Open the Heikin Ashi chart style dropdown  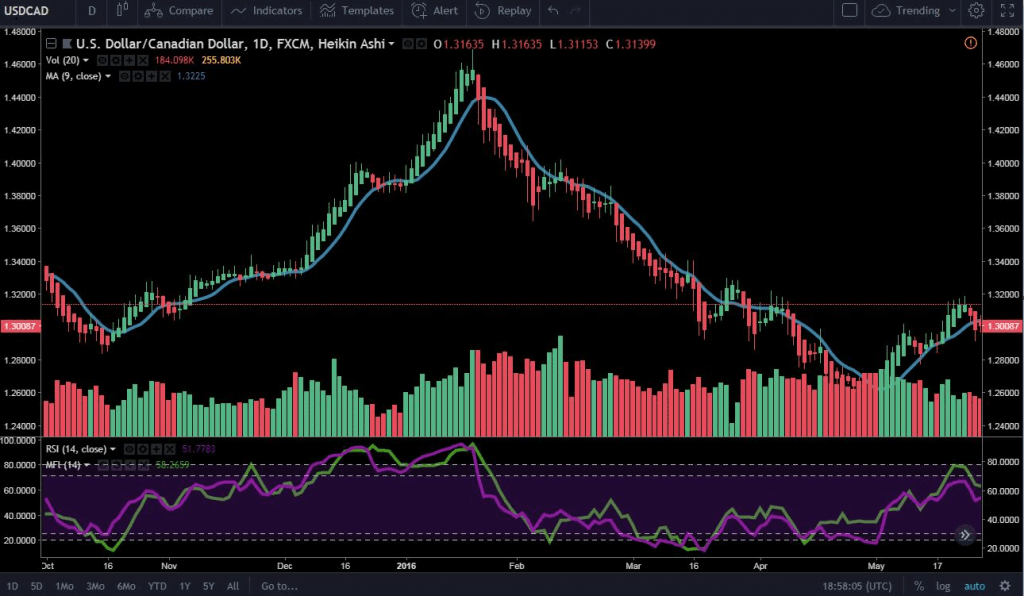(390, 44)
